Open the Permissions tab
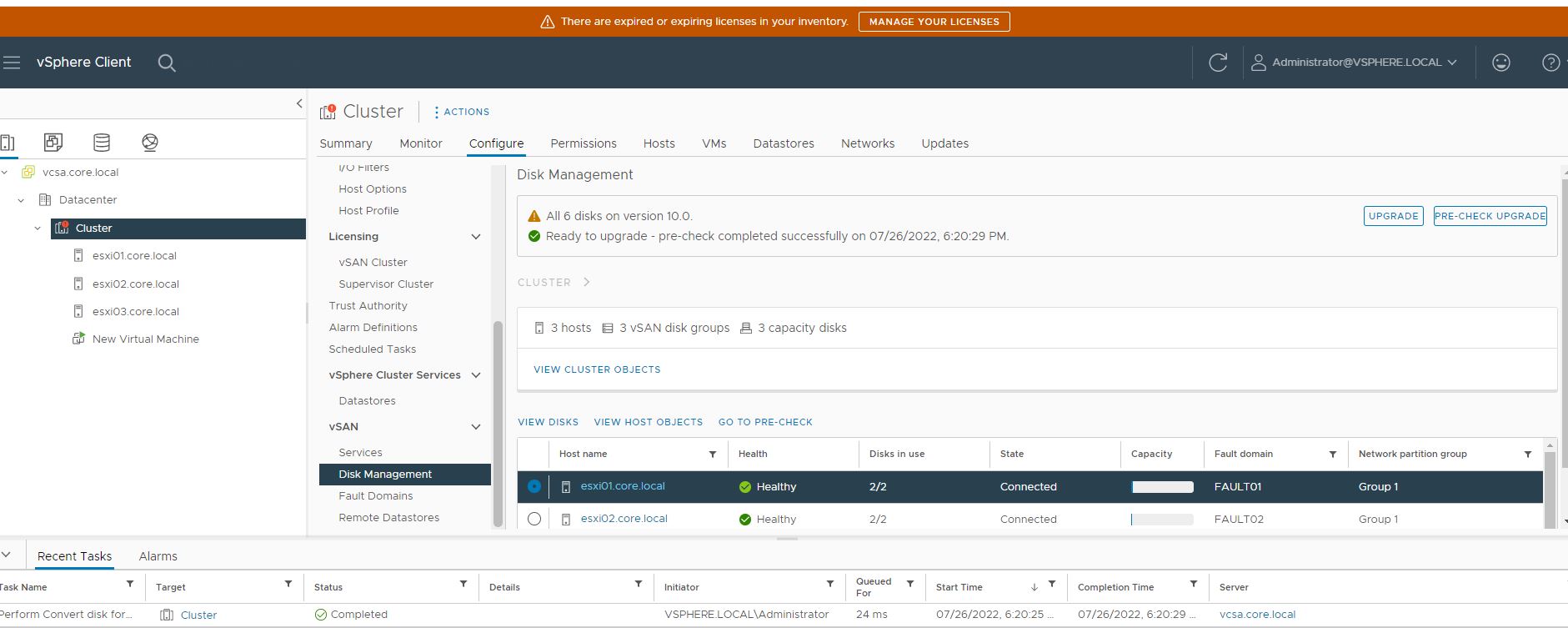 tap(584, 143)
